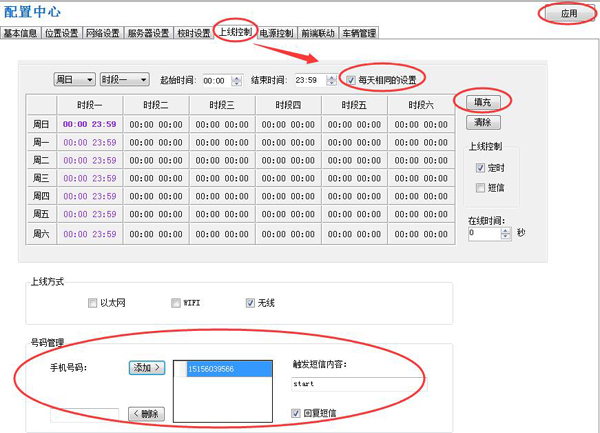Click the 清除 clear button
This screenshot has height=433, width=600.
[x=483, y=122]
